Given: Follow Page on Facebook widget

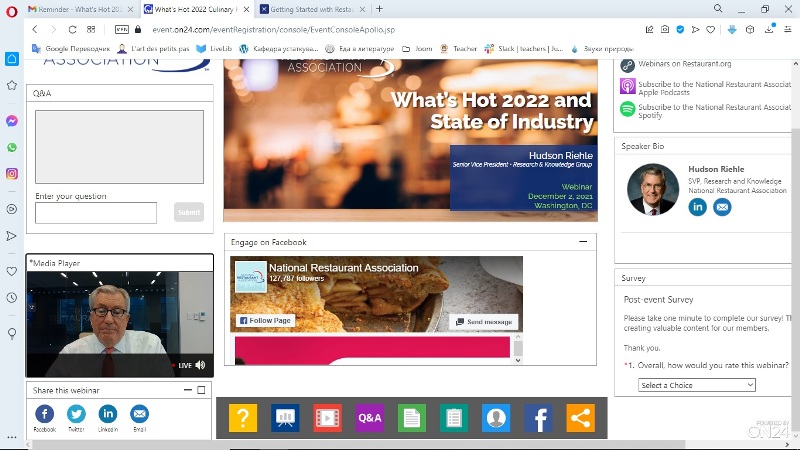Looking at the screenshot, I should coord(265,320).
